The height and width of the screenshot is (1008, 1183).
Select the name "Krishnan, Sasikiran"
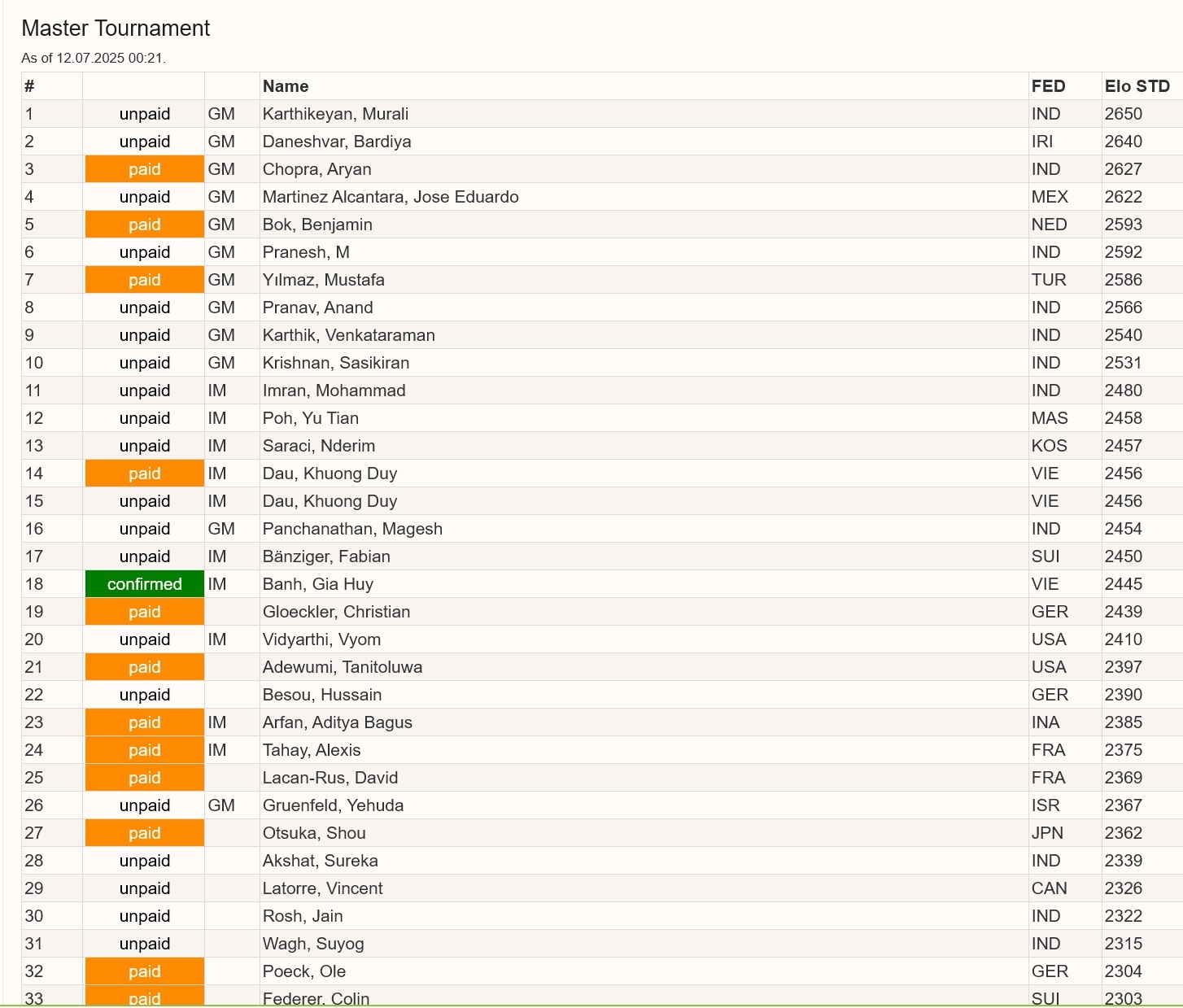tap(336, 363)
